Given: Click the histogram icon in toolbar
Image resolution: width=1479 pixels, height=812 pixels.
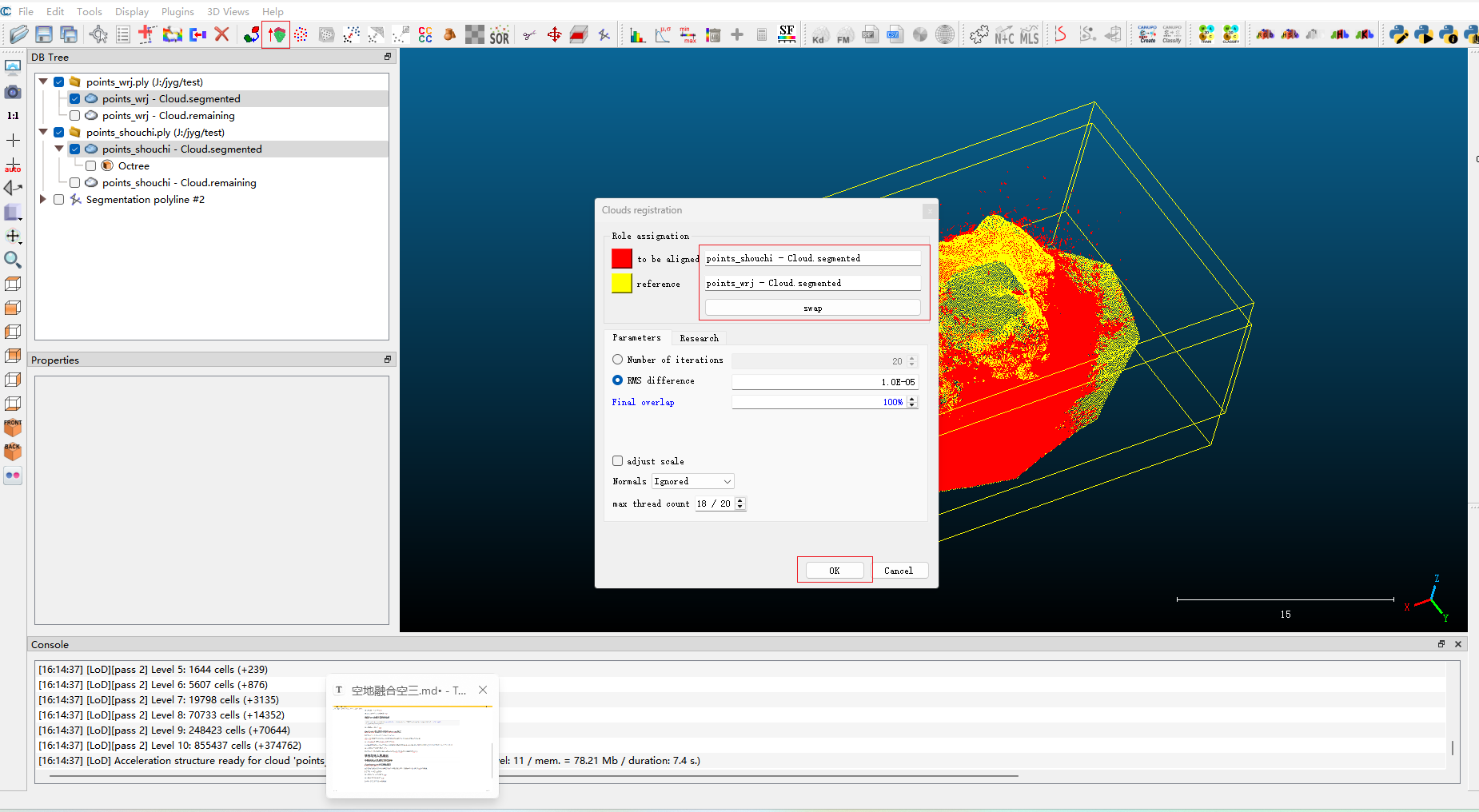Looking at the screenshot, I should [637, 35].
